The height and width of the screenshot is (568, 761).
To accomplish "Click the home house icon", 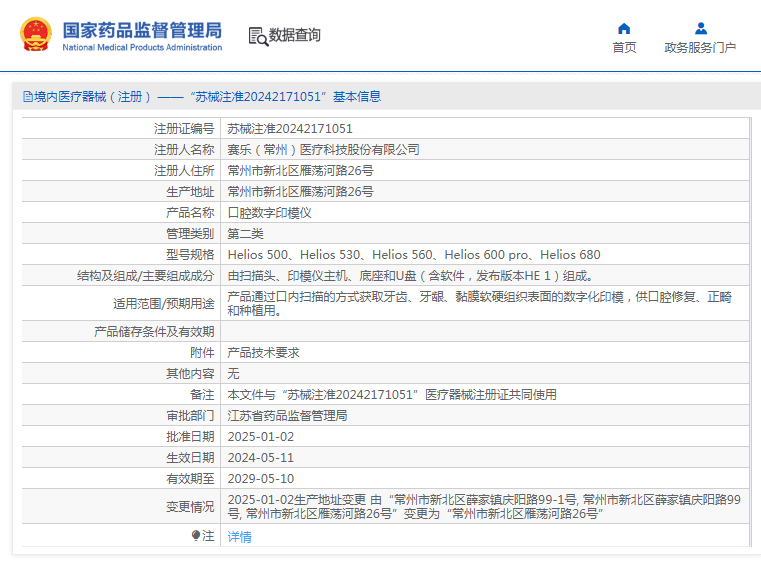I will click(624, 29).
